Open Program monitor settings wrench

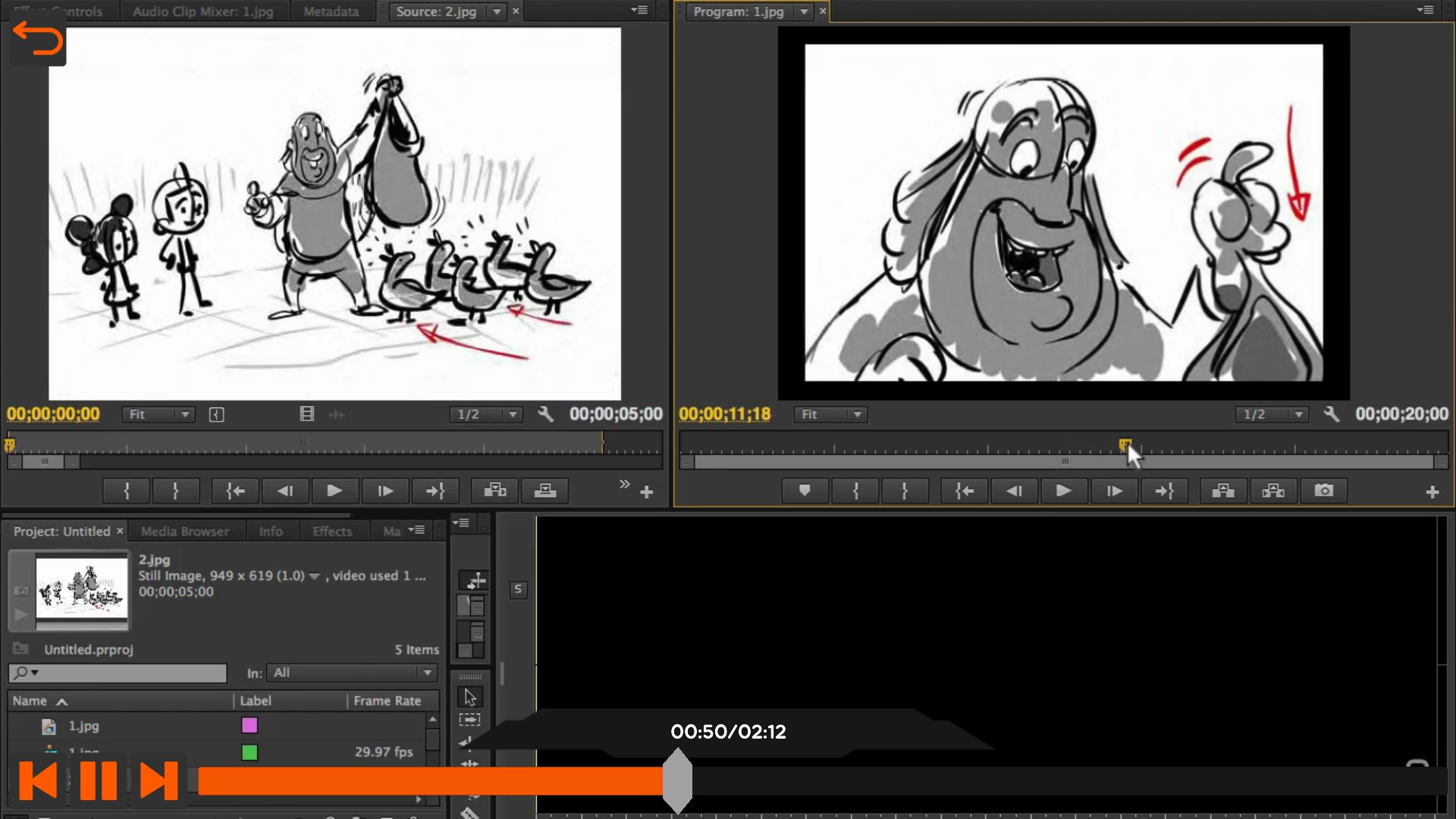coord(1332,414)
